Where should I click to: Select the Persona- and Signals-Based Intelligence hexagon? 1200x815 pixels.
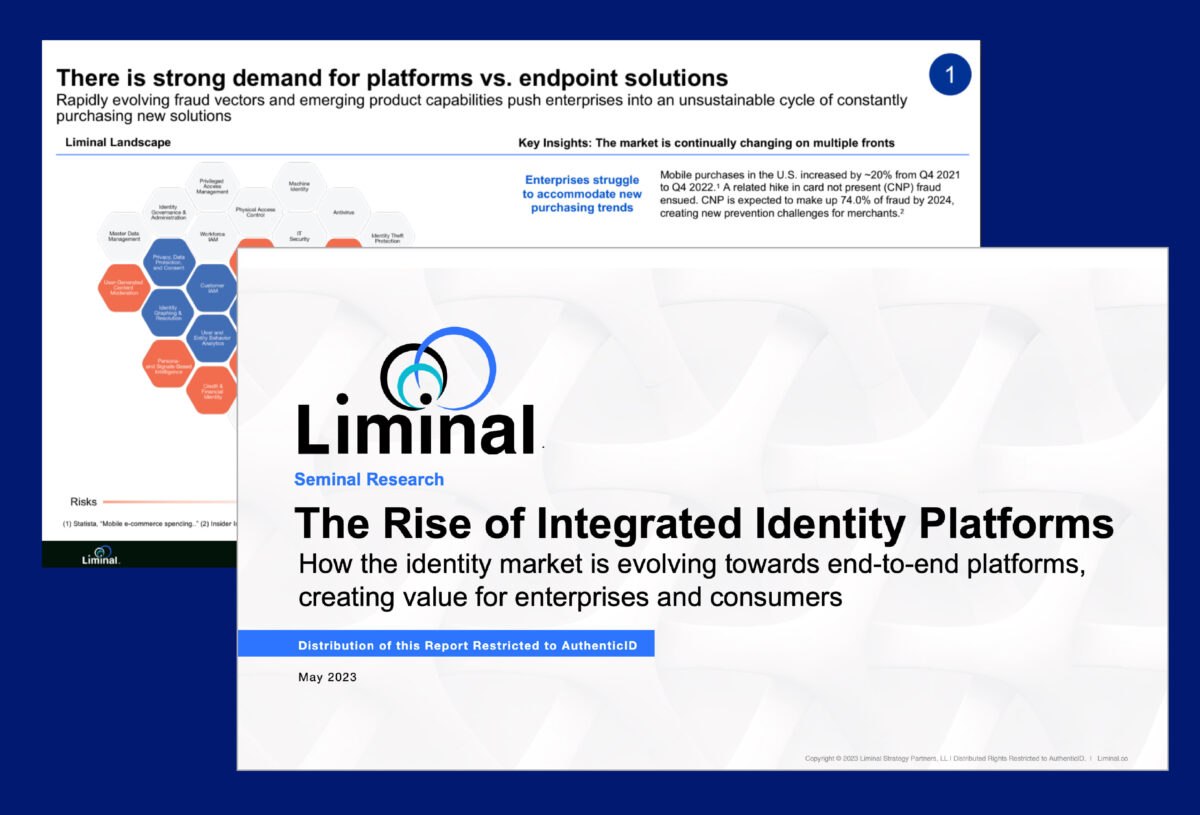(x=168, y=363)
